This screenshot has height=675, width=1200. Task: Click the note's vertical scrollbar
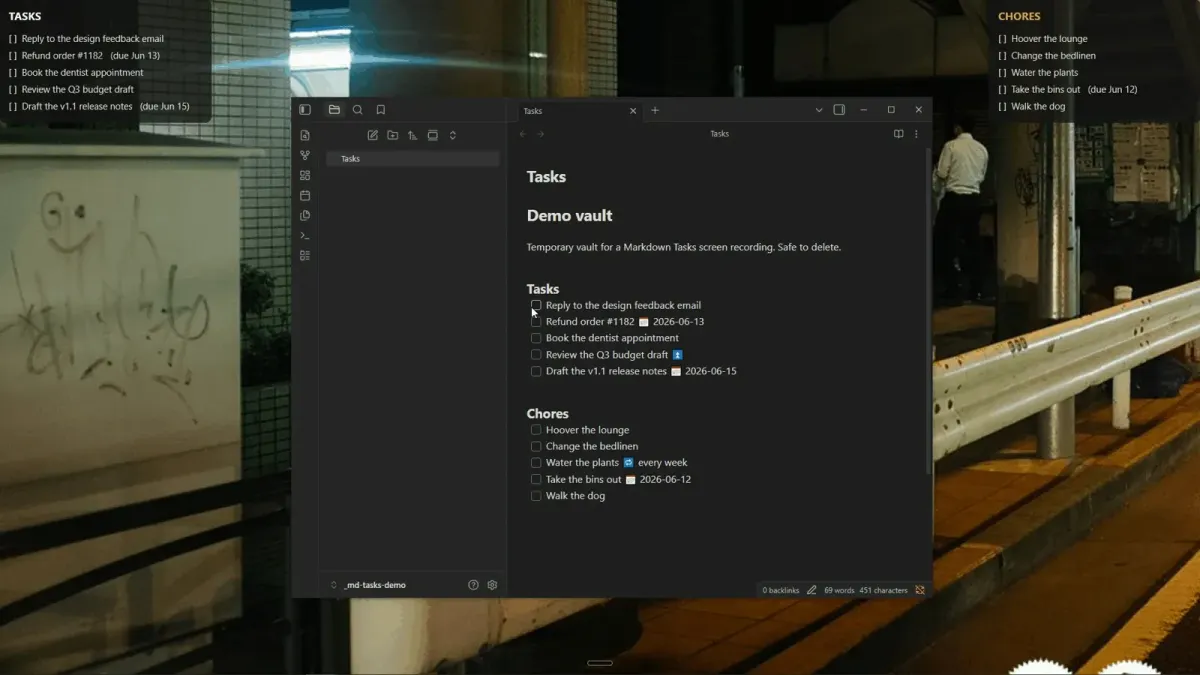pyautogui.click(x=929, y=310)
